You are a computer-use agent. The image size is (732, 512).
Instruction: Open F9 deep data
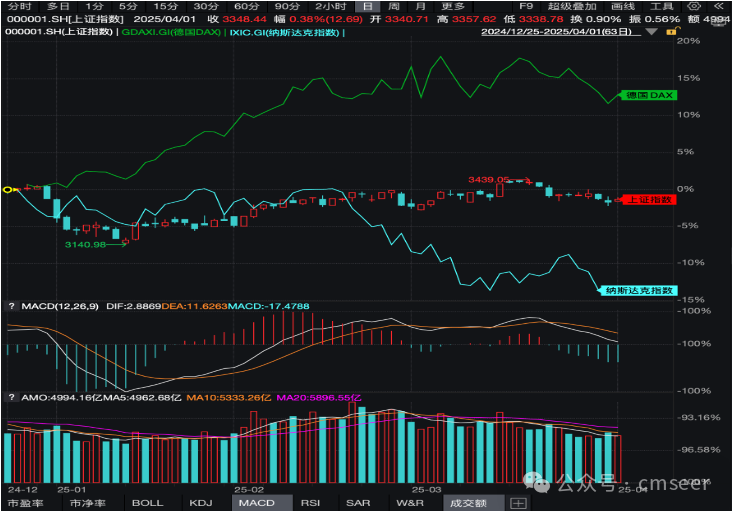(x=526, y=6)
